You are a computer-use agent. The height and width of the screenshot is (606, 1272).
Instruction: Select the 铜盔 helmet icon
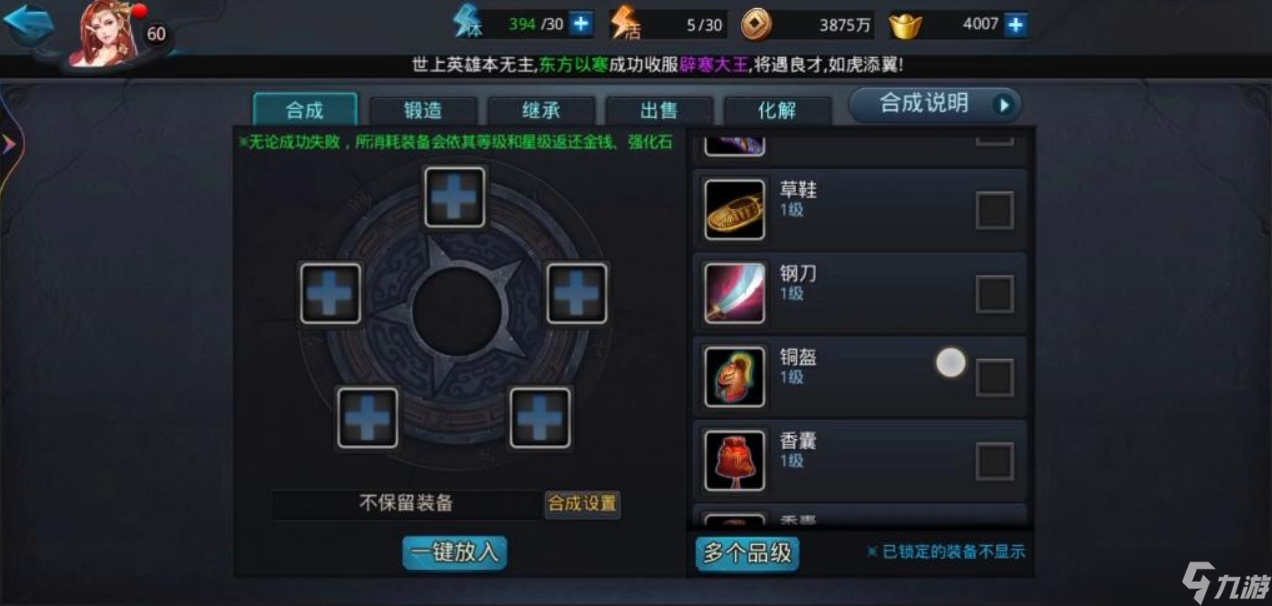[735, 377]
